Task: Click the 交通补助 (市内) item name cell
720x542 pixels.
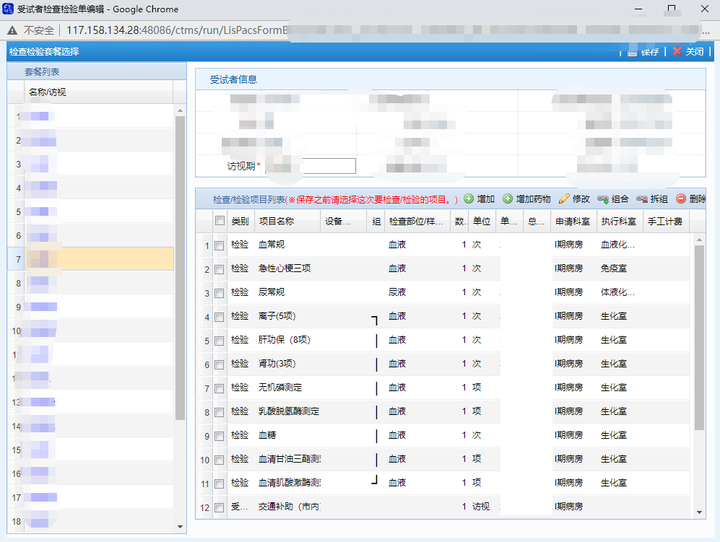Action: click(289, 507)
